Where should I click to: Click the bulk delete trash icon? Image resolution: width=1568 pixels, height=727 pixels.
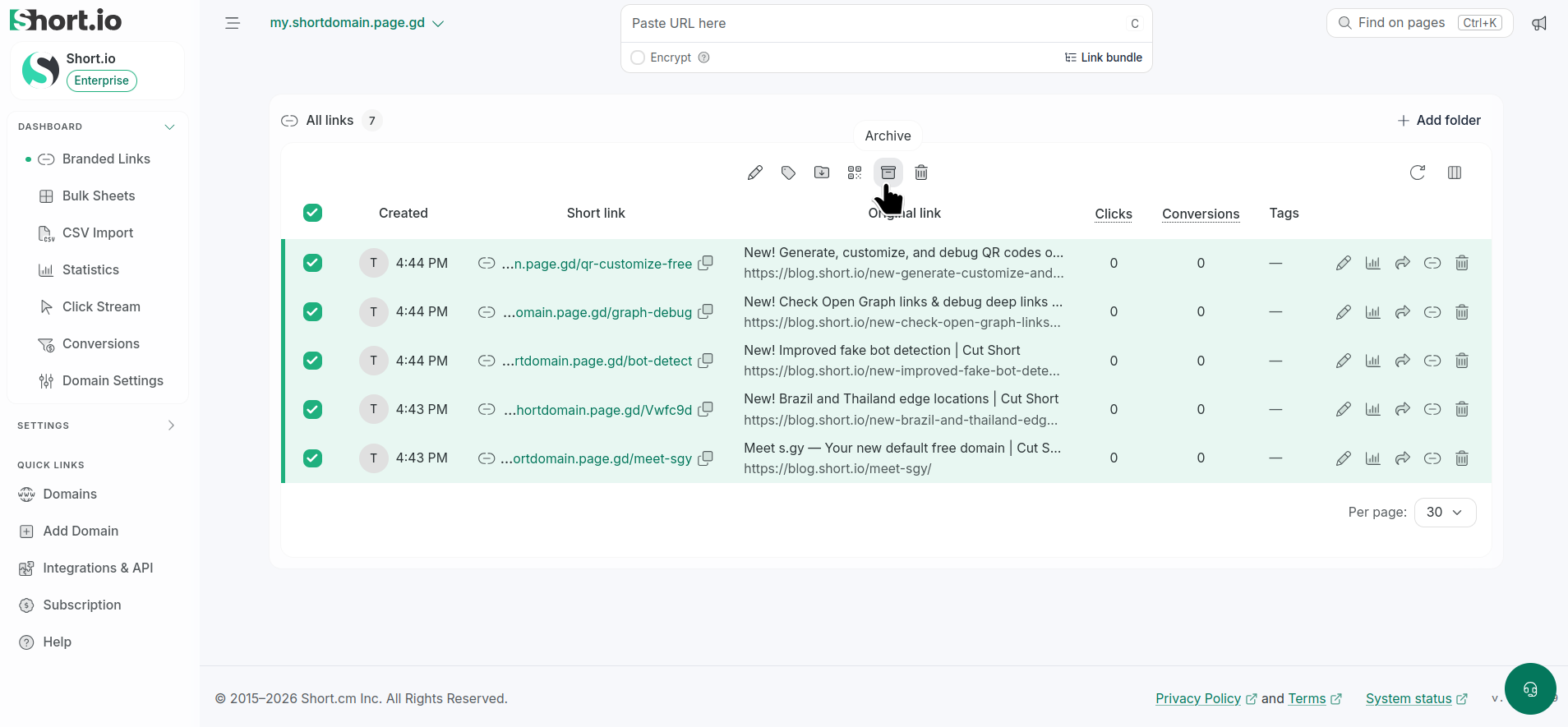coord(921,173)
